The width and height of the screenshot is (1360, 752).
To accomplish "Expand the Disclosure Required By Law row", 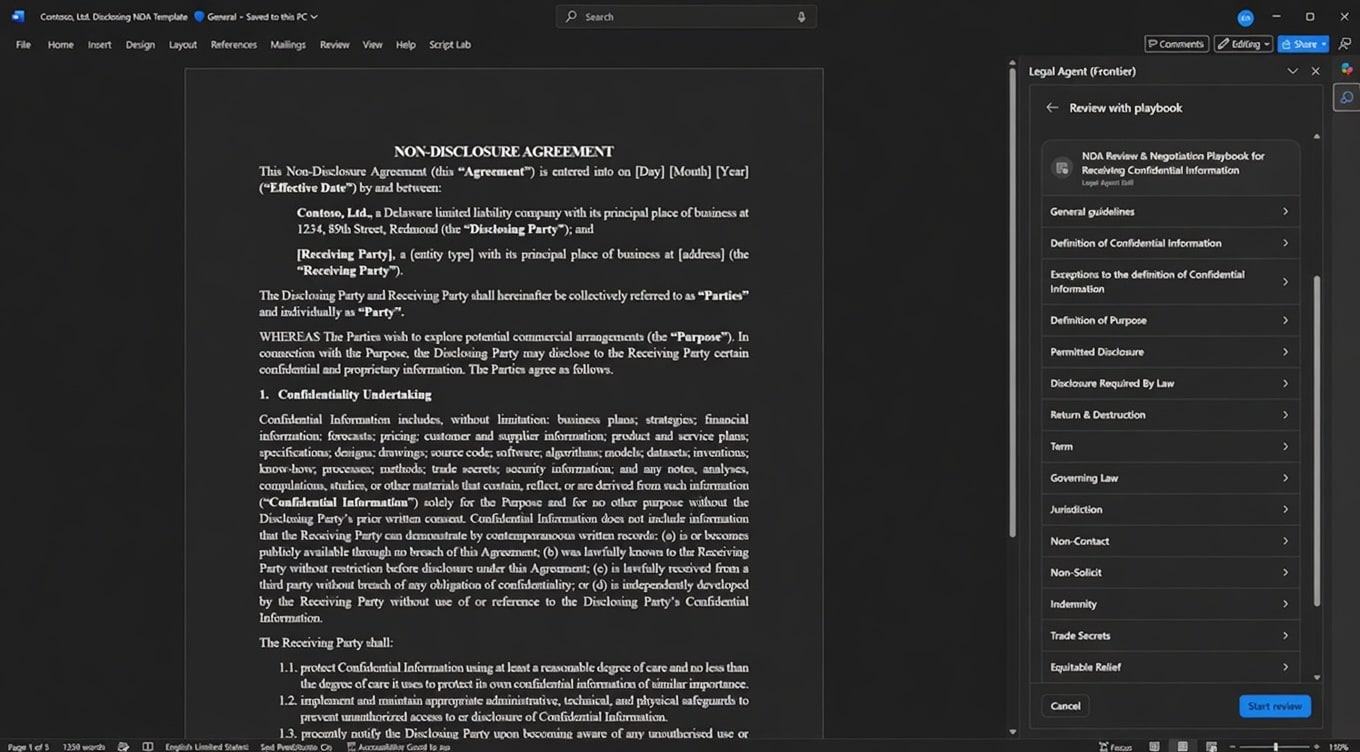I will (x=1170, y=383).
